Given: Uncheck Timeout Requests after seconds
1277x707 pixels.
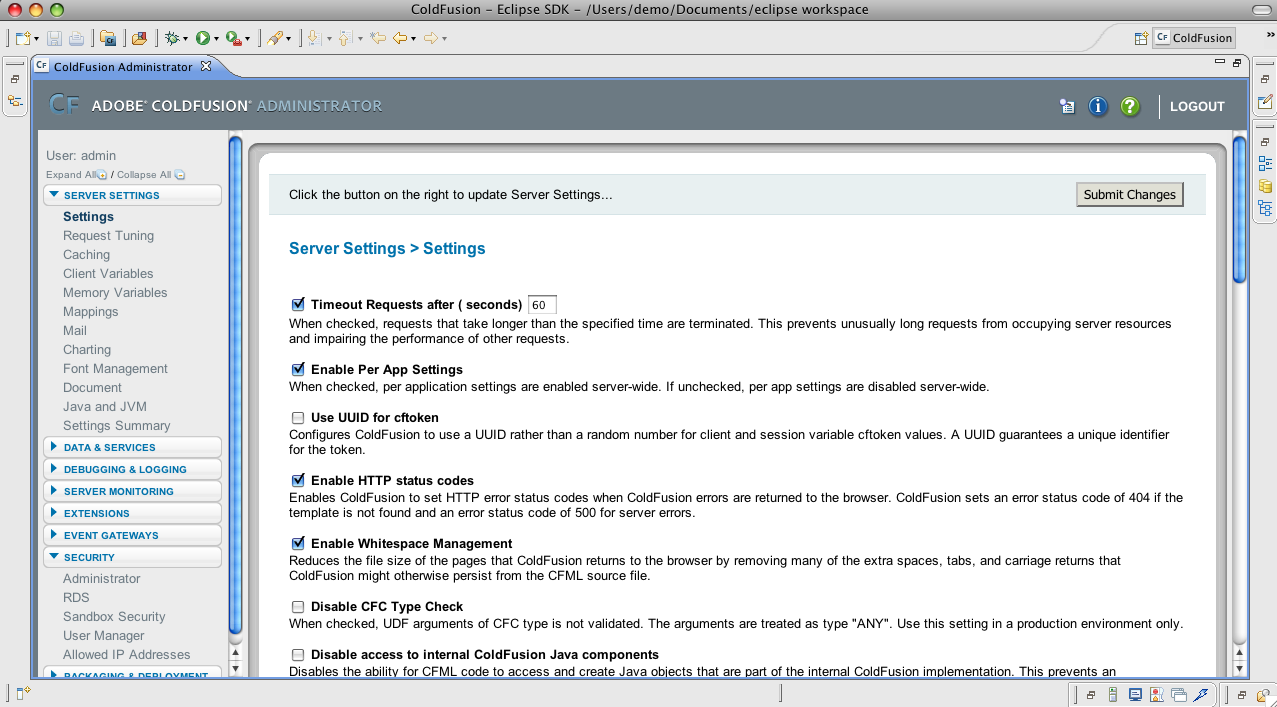Looking at the screenshot, I should (x=297, y=304).
